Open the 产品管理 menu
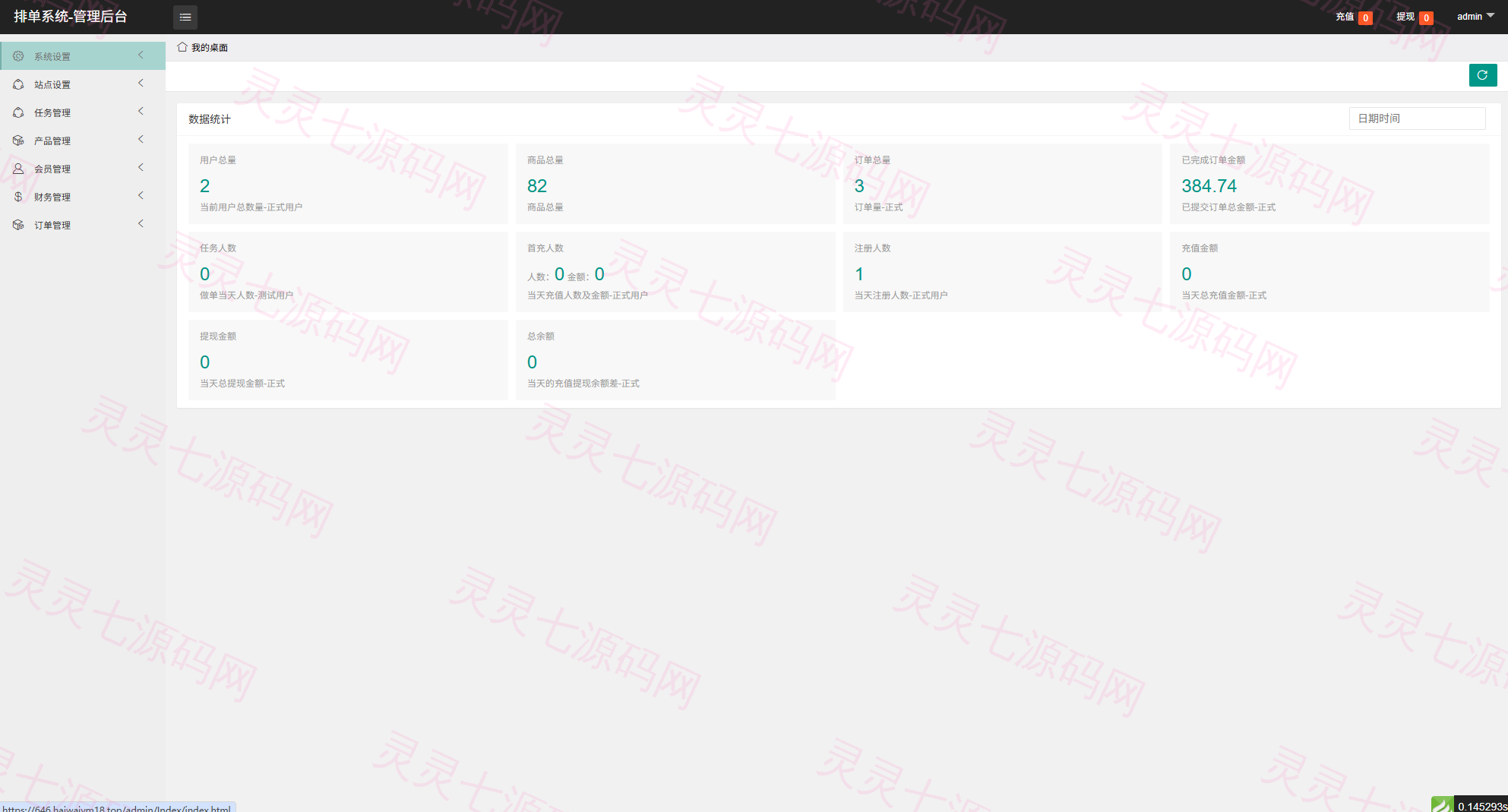The image size is (1508, 812). point(83,141)
